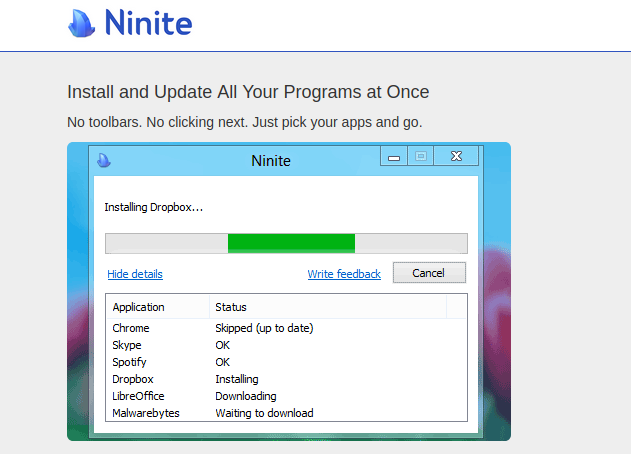Image resolution: width=631 pixels, height=454 pixels.
Task: Open the Write feedback link
Action: (x=344, y=274)
